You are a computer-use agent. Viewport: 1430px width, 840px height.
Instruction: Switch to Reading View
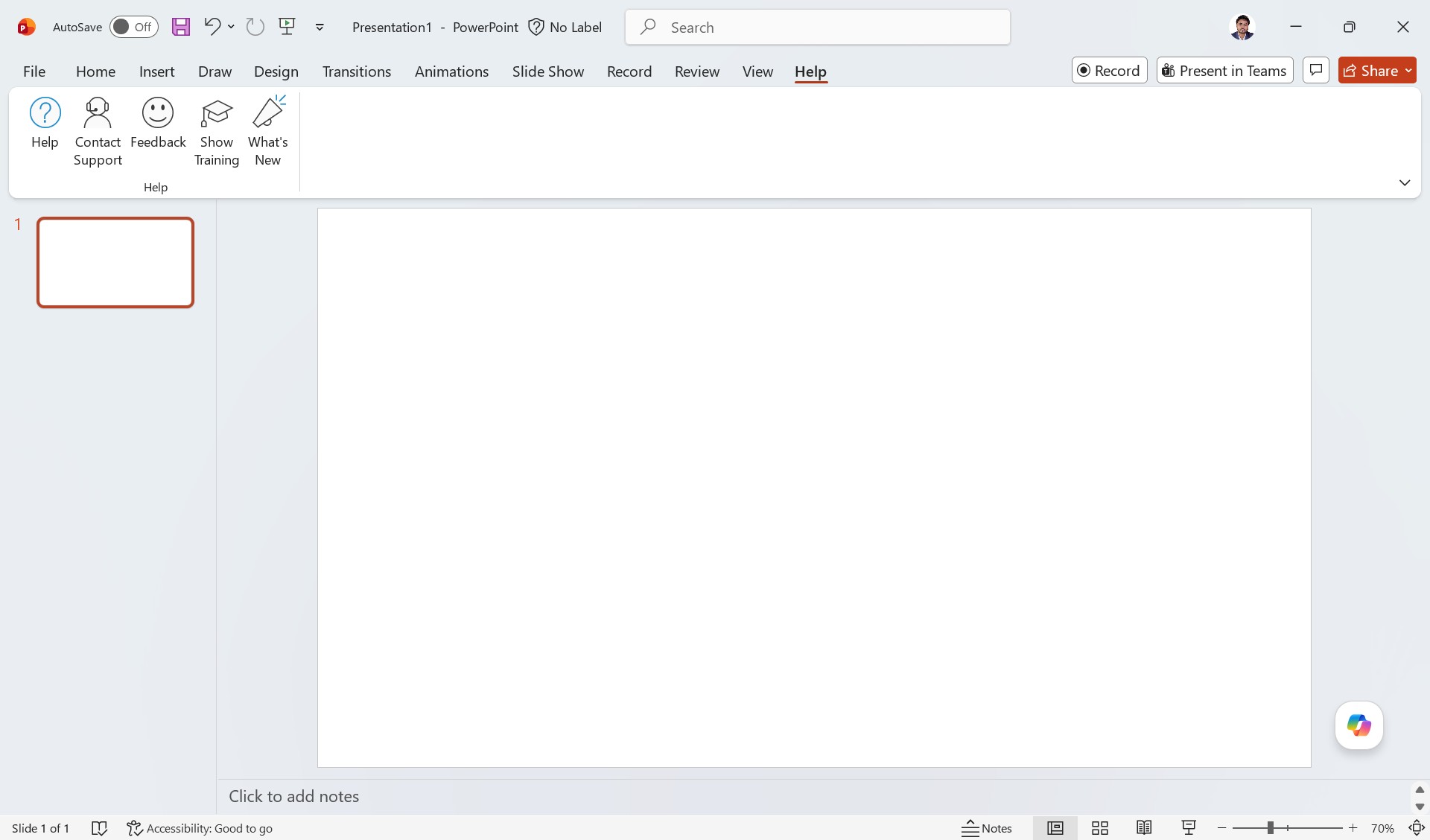click(1145, 828)
